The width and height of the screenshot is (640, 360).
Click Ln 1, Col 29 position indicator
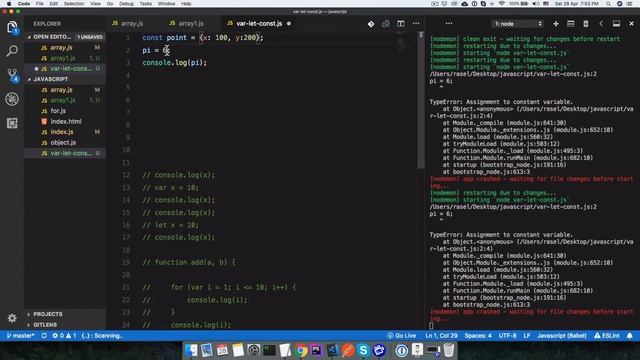click(441, 336)
